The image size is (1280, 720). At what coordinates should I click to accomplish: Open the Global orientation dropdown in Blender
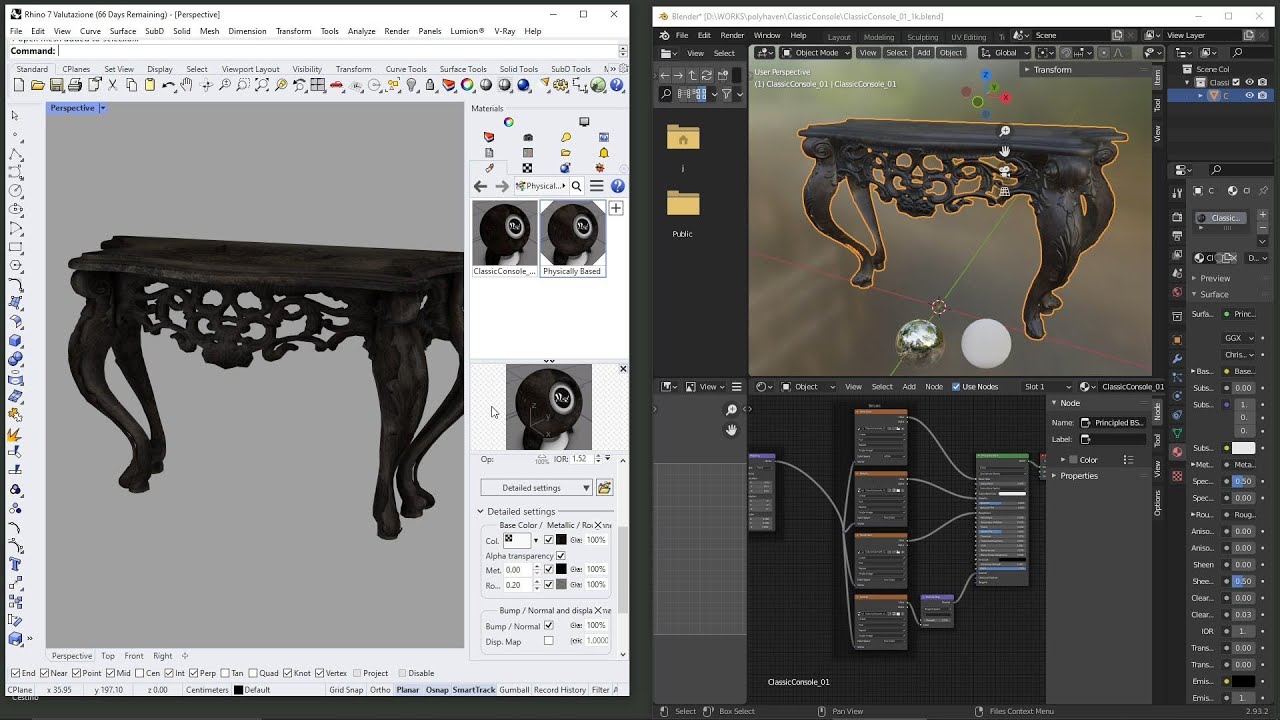click(1004, 53)
